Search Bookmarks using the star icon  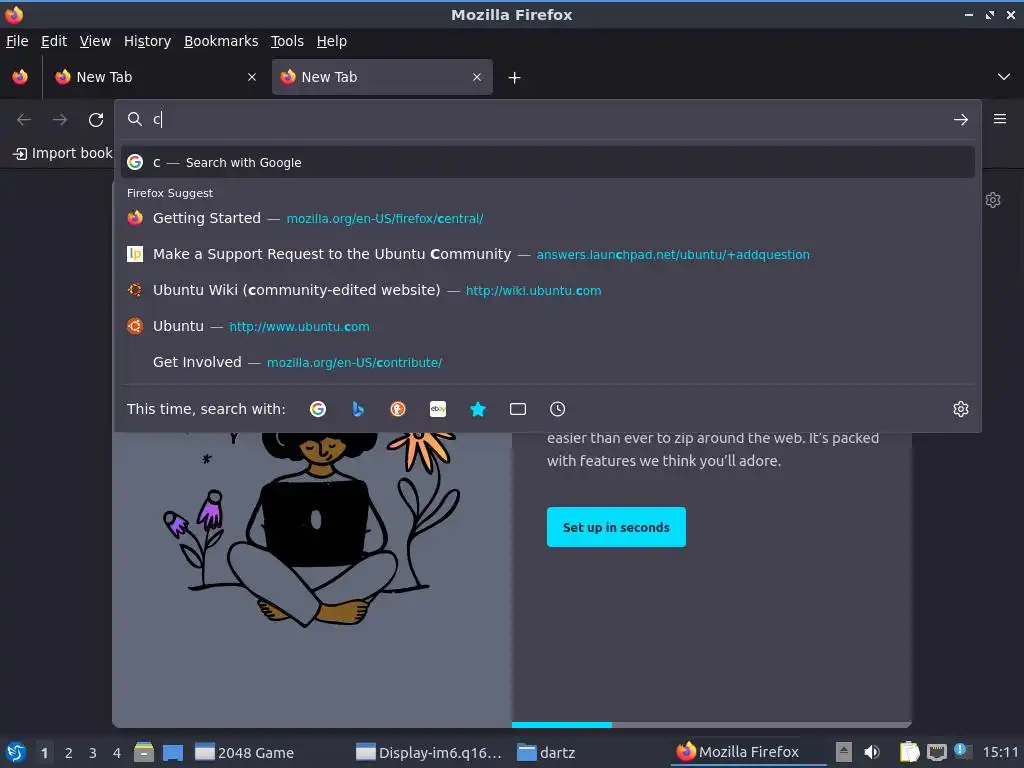coord(478,409)
